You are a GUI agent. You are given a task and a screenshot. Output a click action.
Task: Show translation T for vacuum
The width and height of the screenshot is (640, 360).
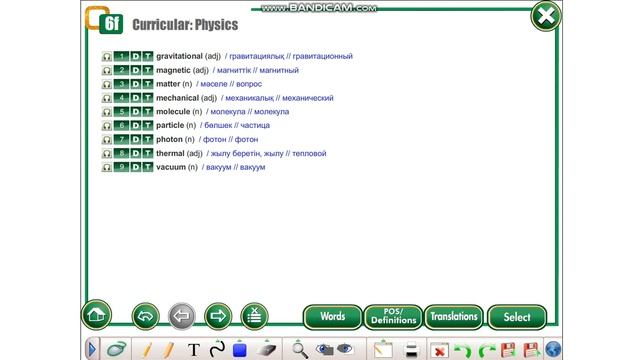click(148, 167)
